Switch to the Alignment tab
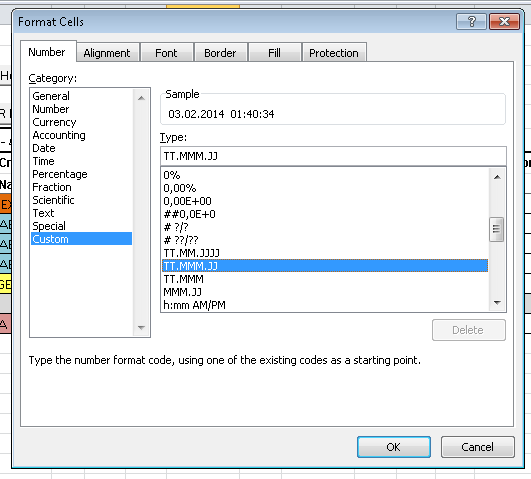 (107, 53)
